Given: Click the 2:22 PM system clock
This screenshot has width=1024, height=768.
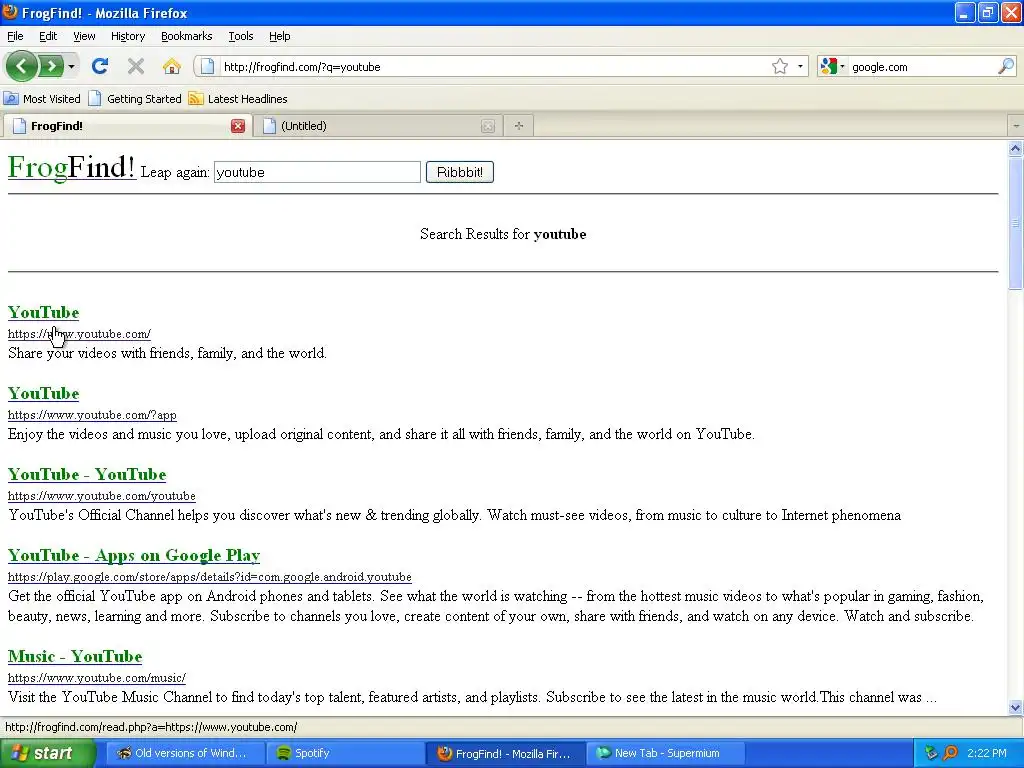Looking at the screenshot, I should point(987,753).
